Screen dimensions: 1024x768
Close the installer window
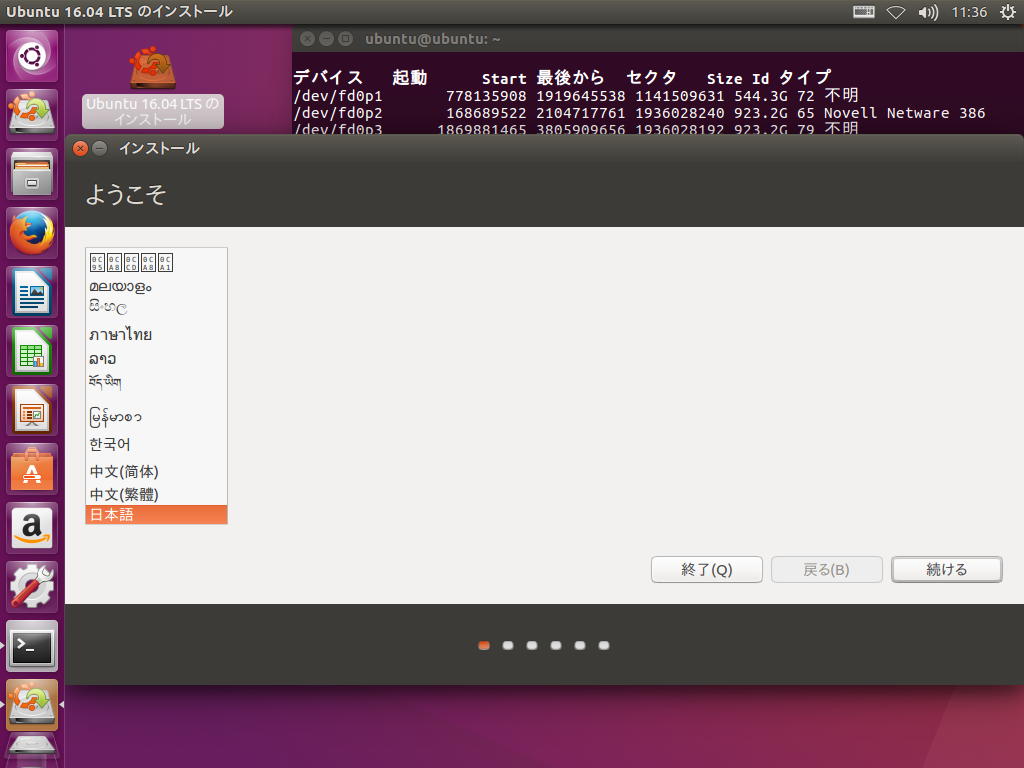[x=80, y=148]
